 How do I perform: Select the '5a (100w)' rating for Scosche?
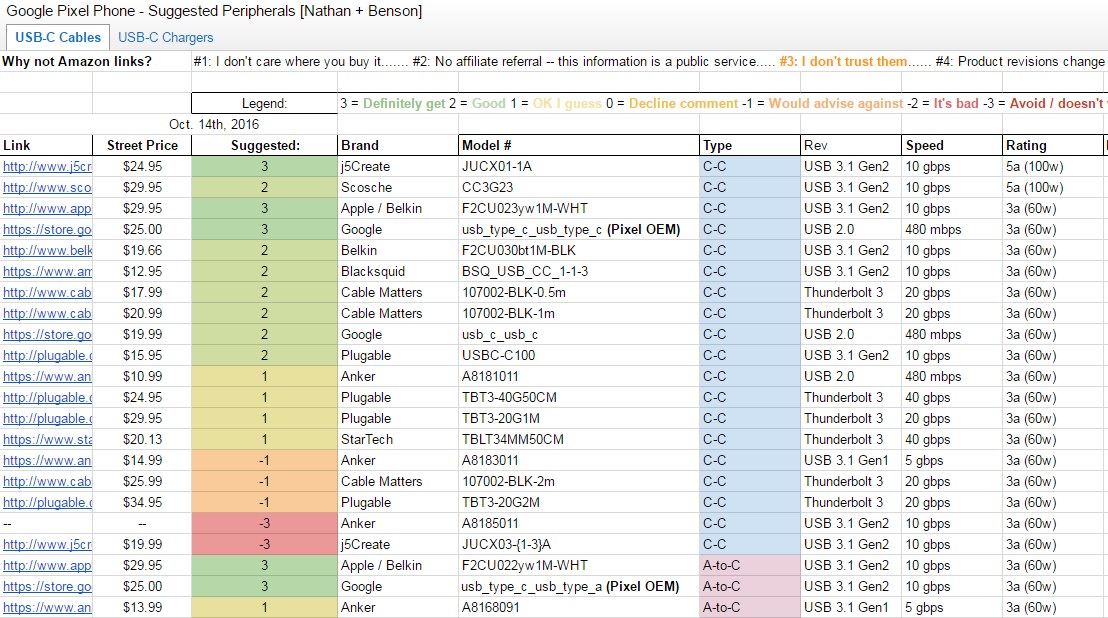point(1053,188)
